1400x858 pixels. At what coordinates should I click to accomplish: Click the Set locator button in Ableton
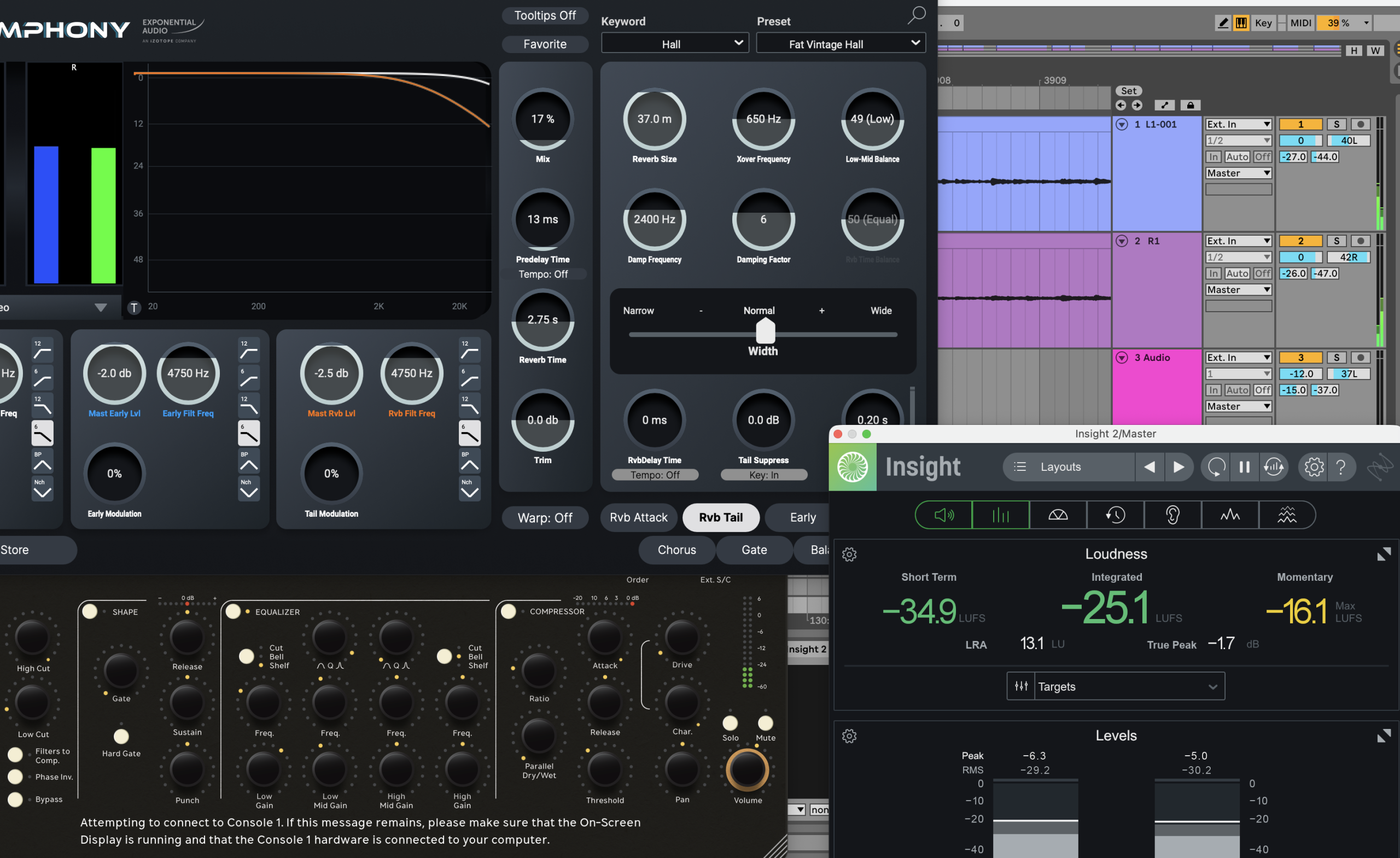tap(1128, 91)
